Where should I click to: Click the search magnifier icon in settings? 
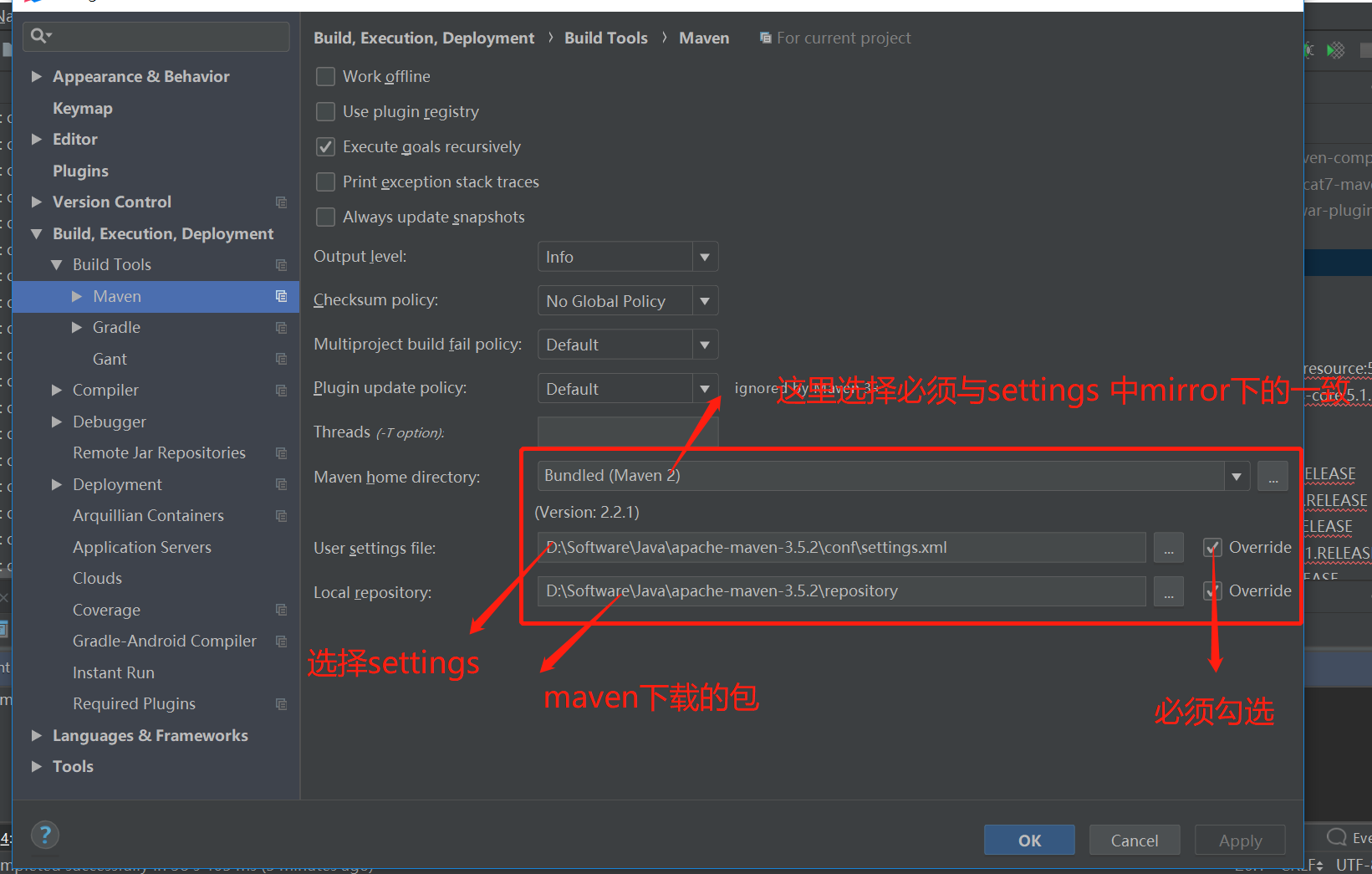click(38, 35)
